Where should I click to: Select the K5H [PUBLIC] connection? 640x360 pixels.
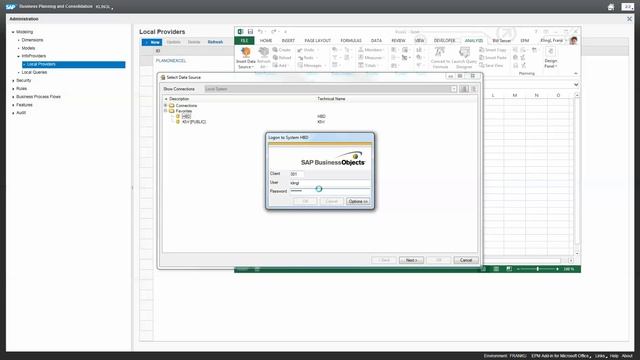194,122
